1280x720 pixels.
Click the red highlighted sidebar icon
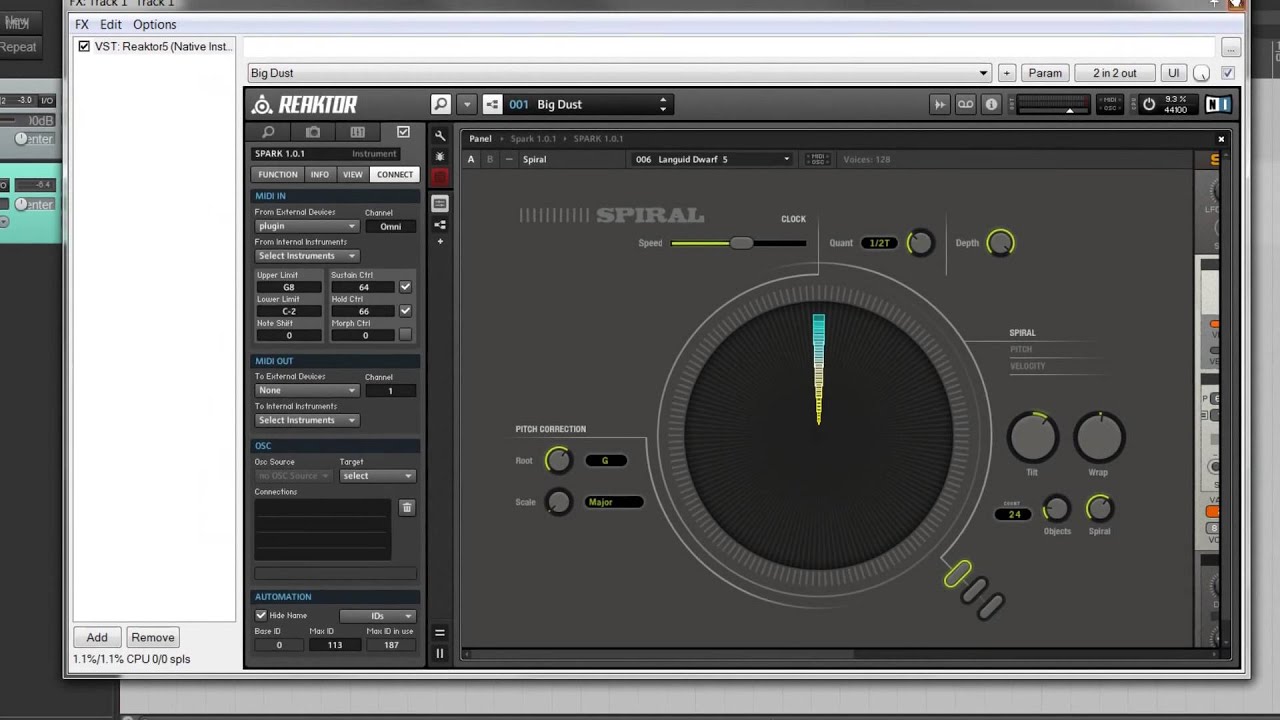coord(439,176)
